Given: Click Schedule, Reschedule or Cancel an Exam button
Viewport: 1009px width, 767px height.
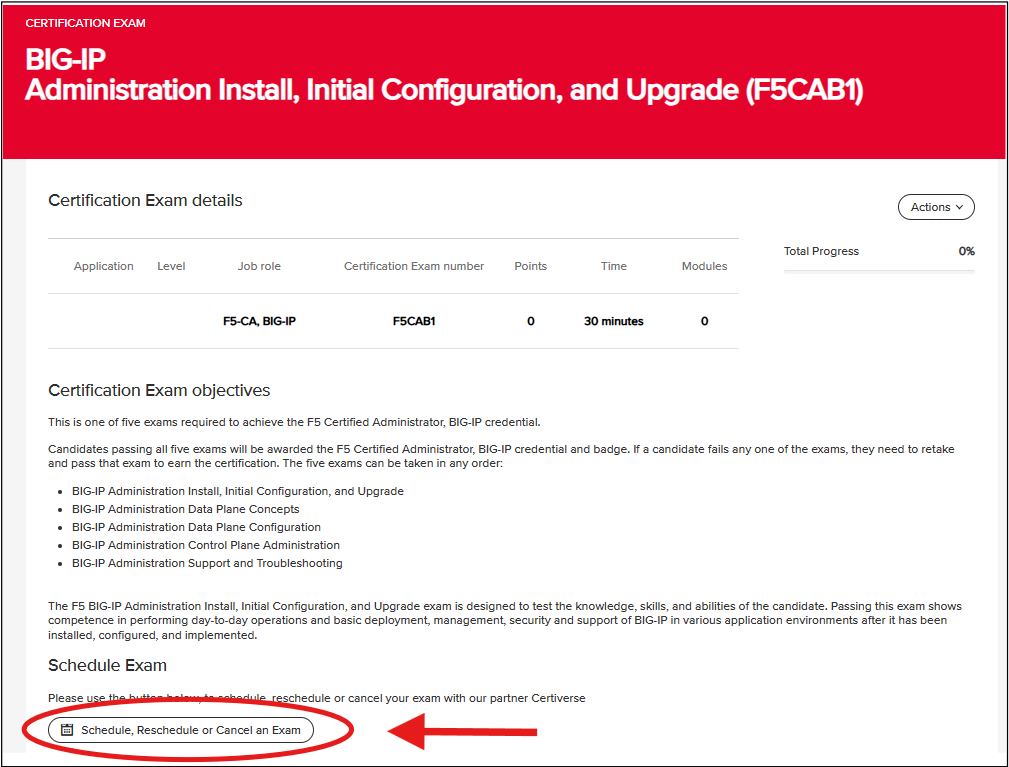Looking at the screenshot, I should click(x=181, y=730).
